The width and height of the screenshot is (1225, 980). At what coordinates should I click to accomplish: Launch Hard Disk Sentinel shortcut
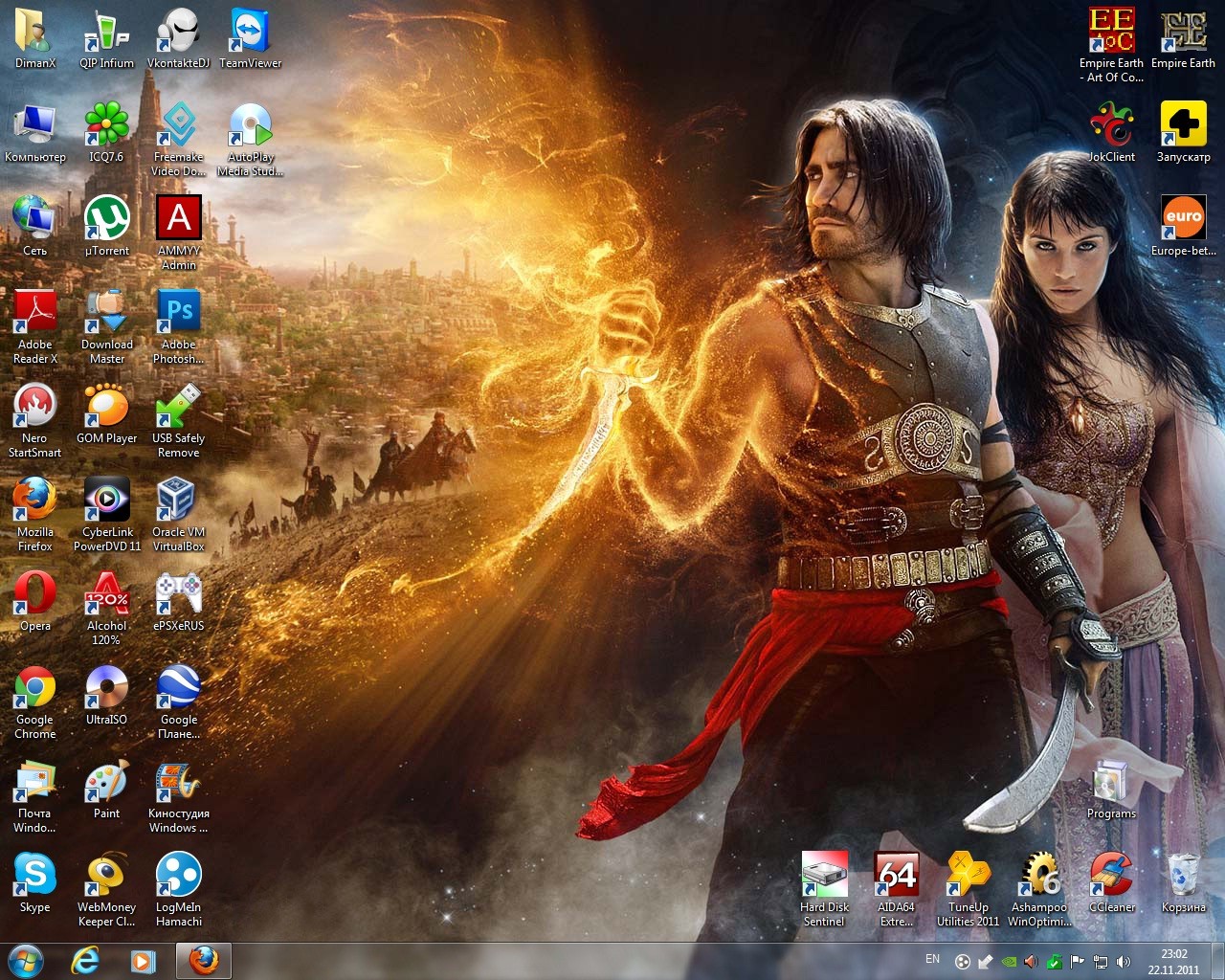[824, 890]
